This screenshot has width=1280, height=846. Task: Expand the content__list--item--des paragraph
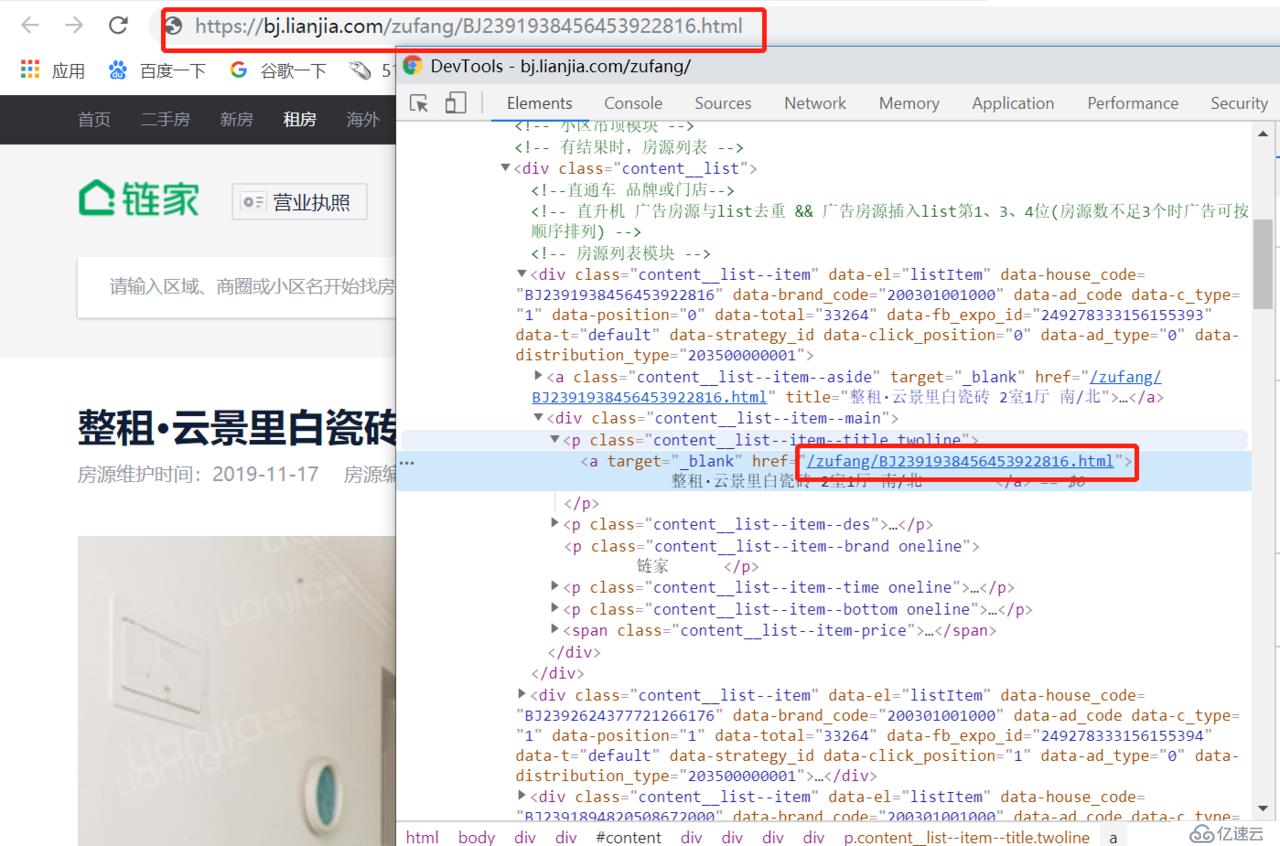point(556,524)
